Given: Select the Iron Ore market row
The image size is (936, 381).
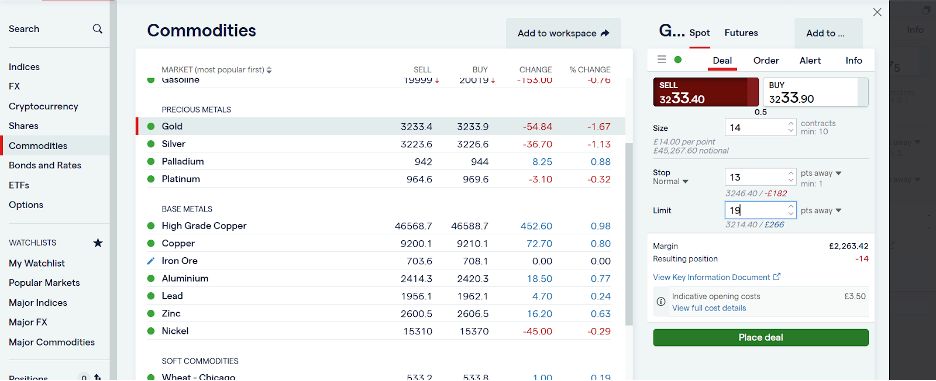Looking at the screenshot, I should click(380, 261).
